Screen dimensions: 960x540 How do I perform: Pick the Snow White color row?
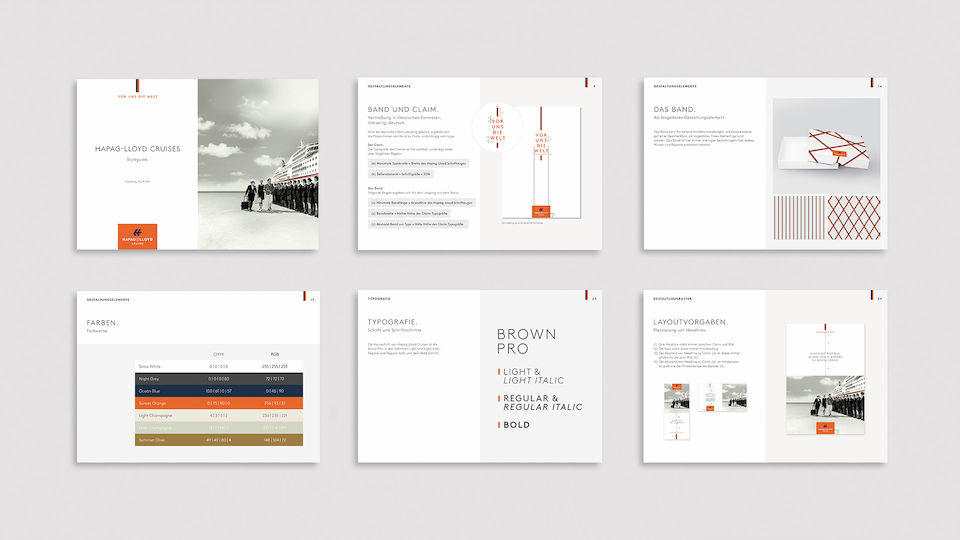(219, 366)
